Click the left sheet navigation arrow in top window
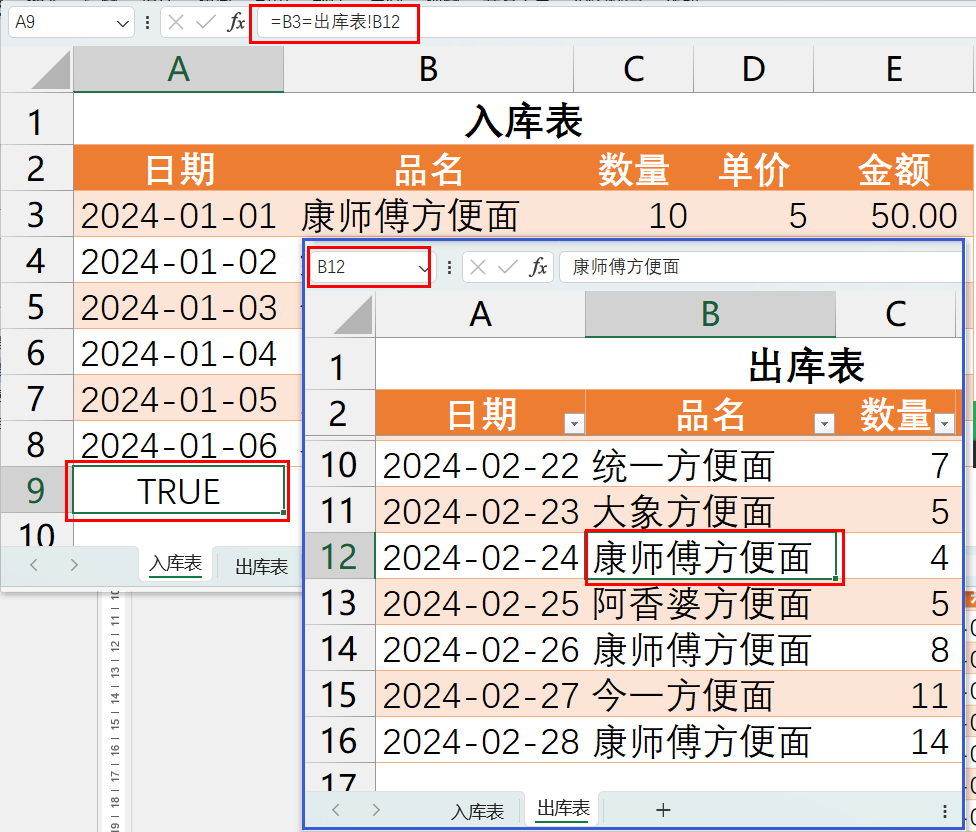The width and height of the screenshot is (976, 832). click(x=34, y=564)
